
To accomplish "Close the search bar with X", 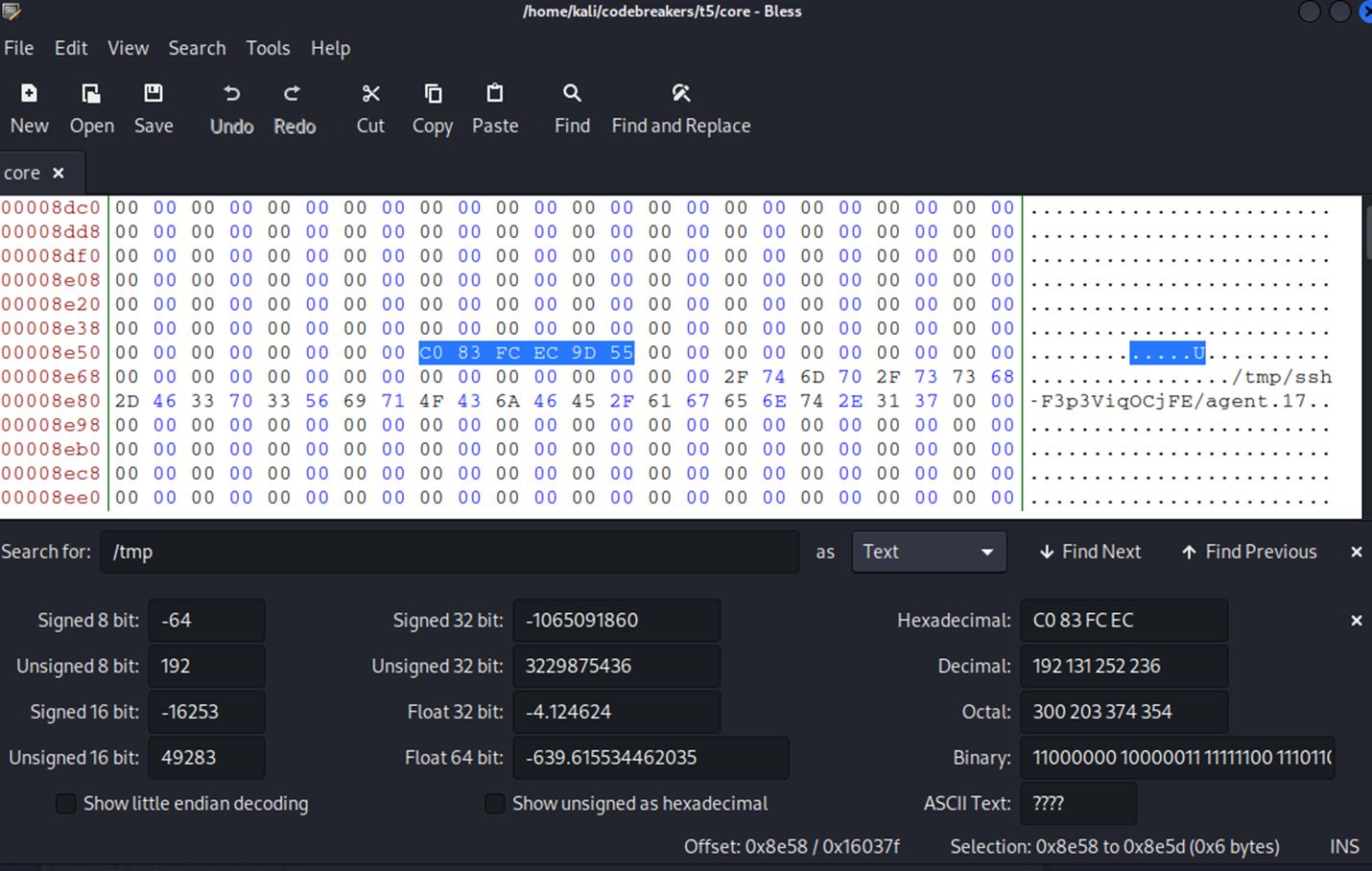I will 1356,552.
